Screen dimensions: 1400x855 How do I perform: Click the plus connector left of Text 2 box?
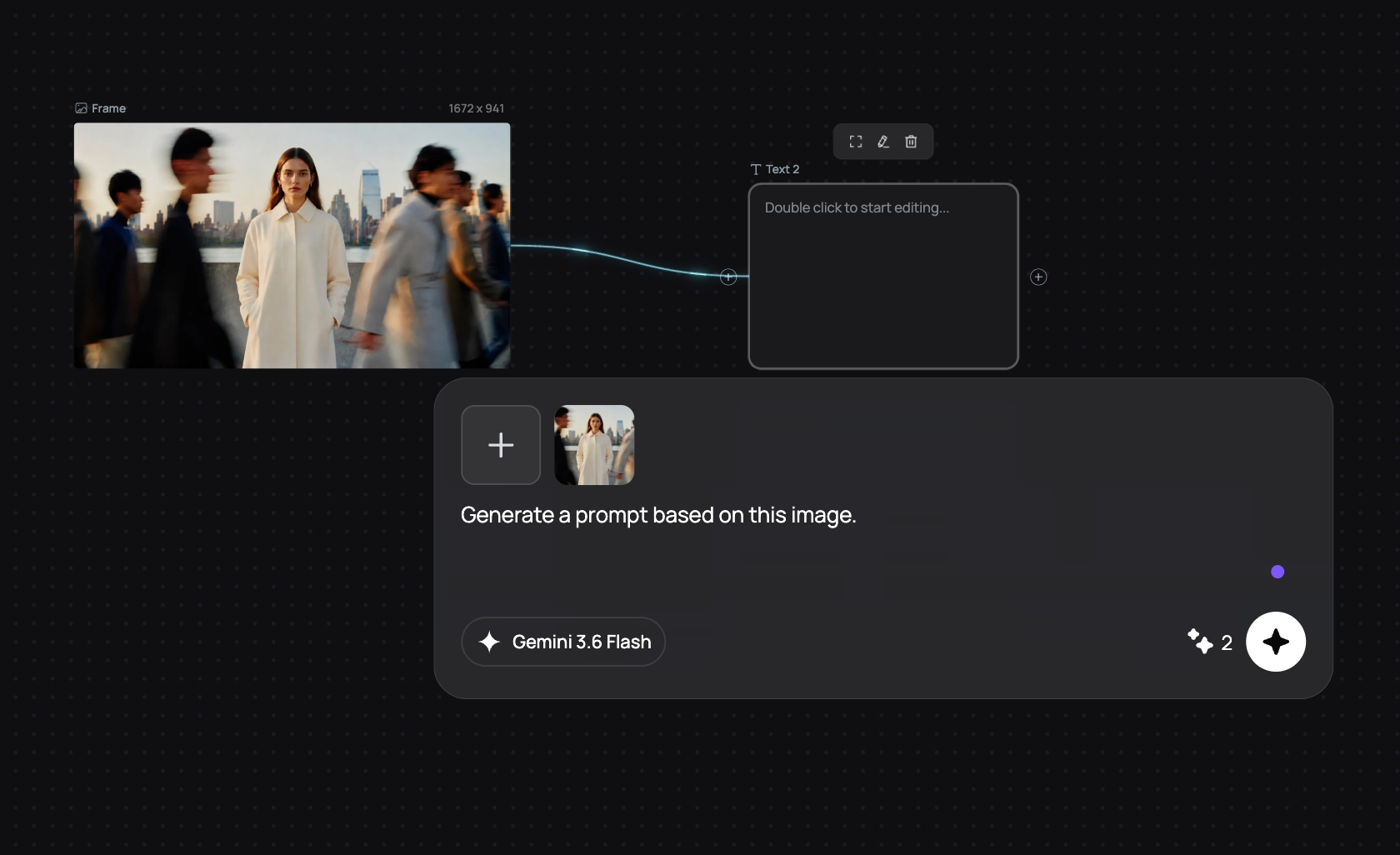(728, 277)
